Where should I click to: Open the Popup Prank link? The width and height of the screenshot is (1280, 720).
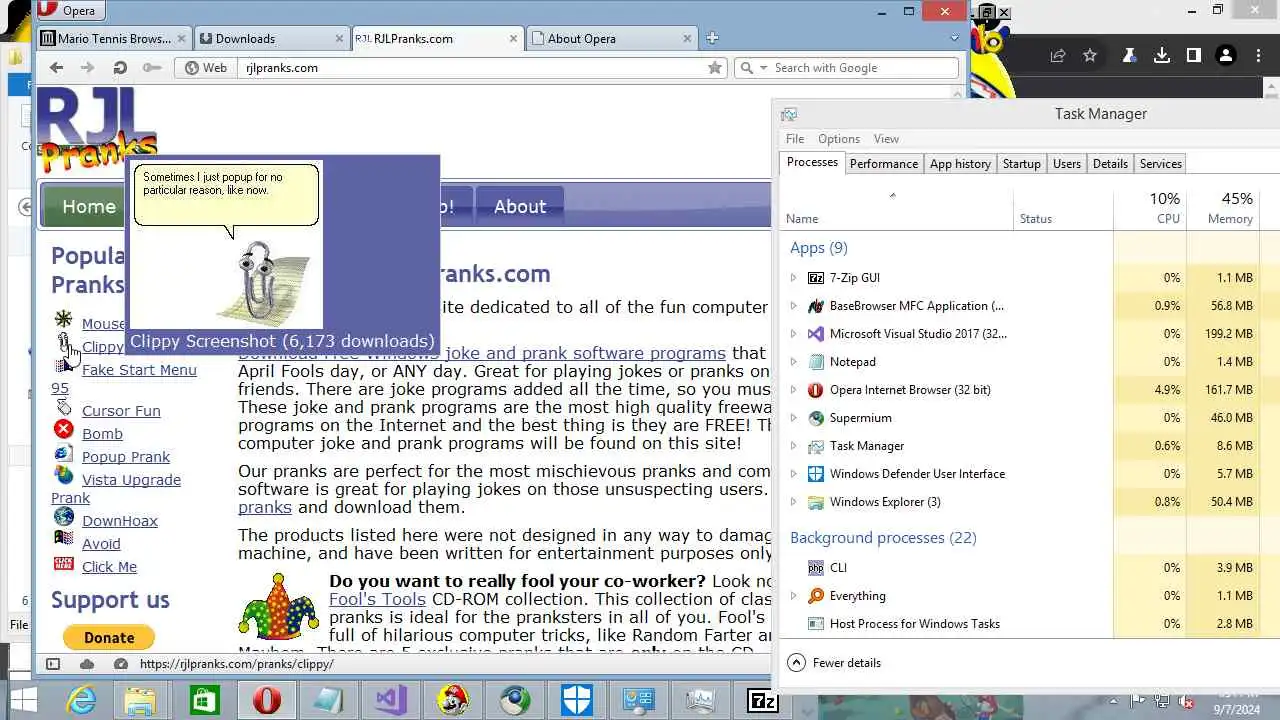pos(126,457)
